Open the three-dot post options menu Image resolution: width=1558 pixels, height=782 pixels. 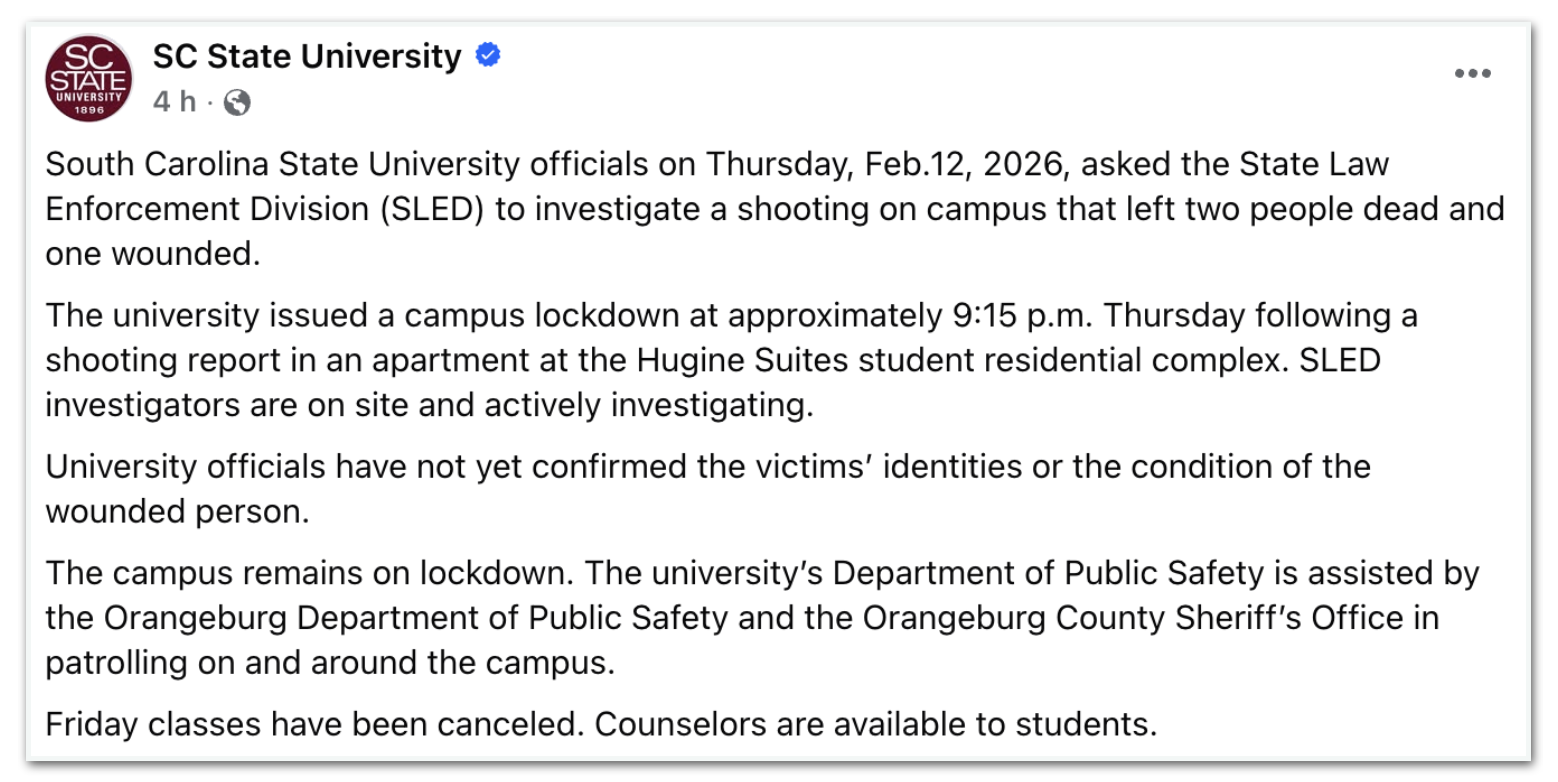(x=1472, y=72)
